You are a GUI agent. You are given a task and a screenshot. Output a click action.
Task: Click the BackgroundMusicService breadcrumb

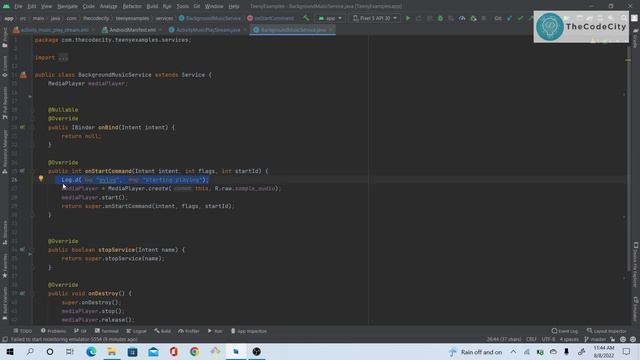tap(210, 18)
